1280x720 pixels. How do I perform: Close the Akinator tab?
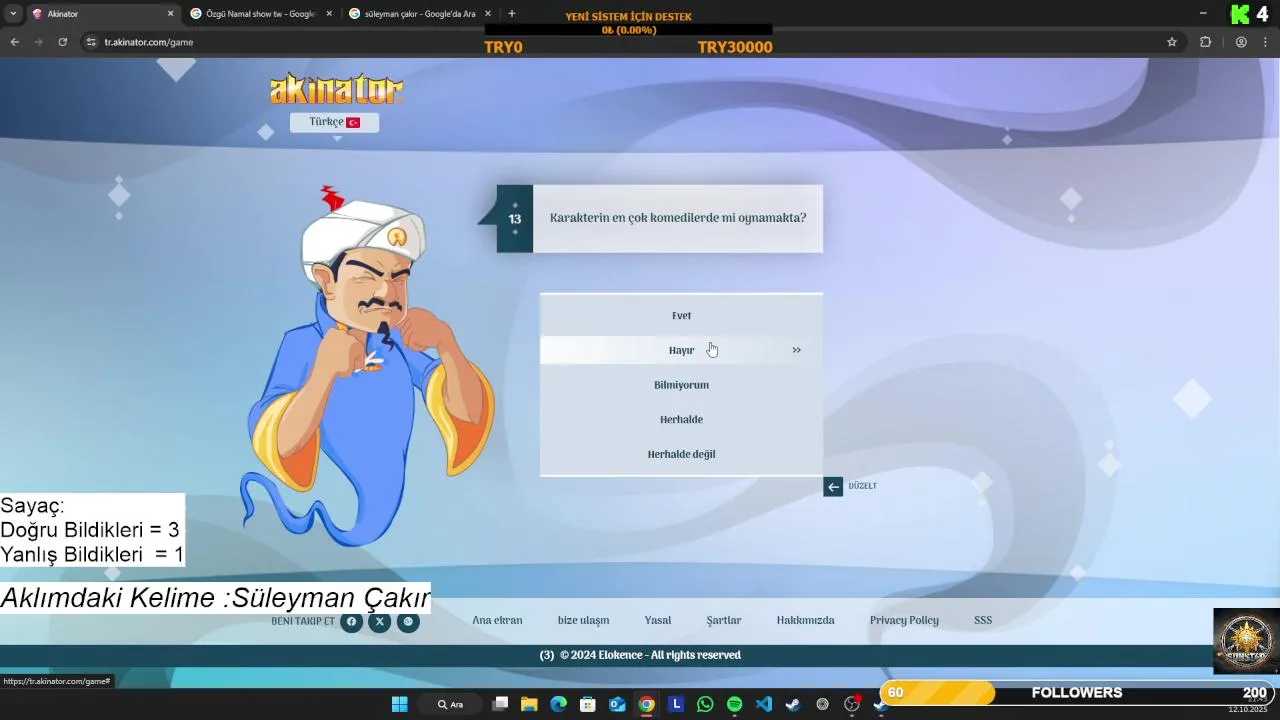170,14
